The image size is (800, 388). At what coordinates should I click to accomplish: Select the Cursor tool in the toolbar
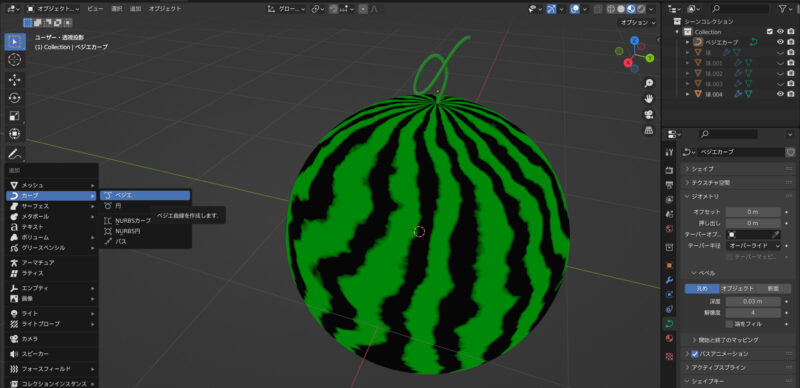[15, 60]
